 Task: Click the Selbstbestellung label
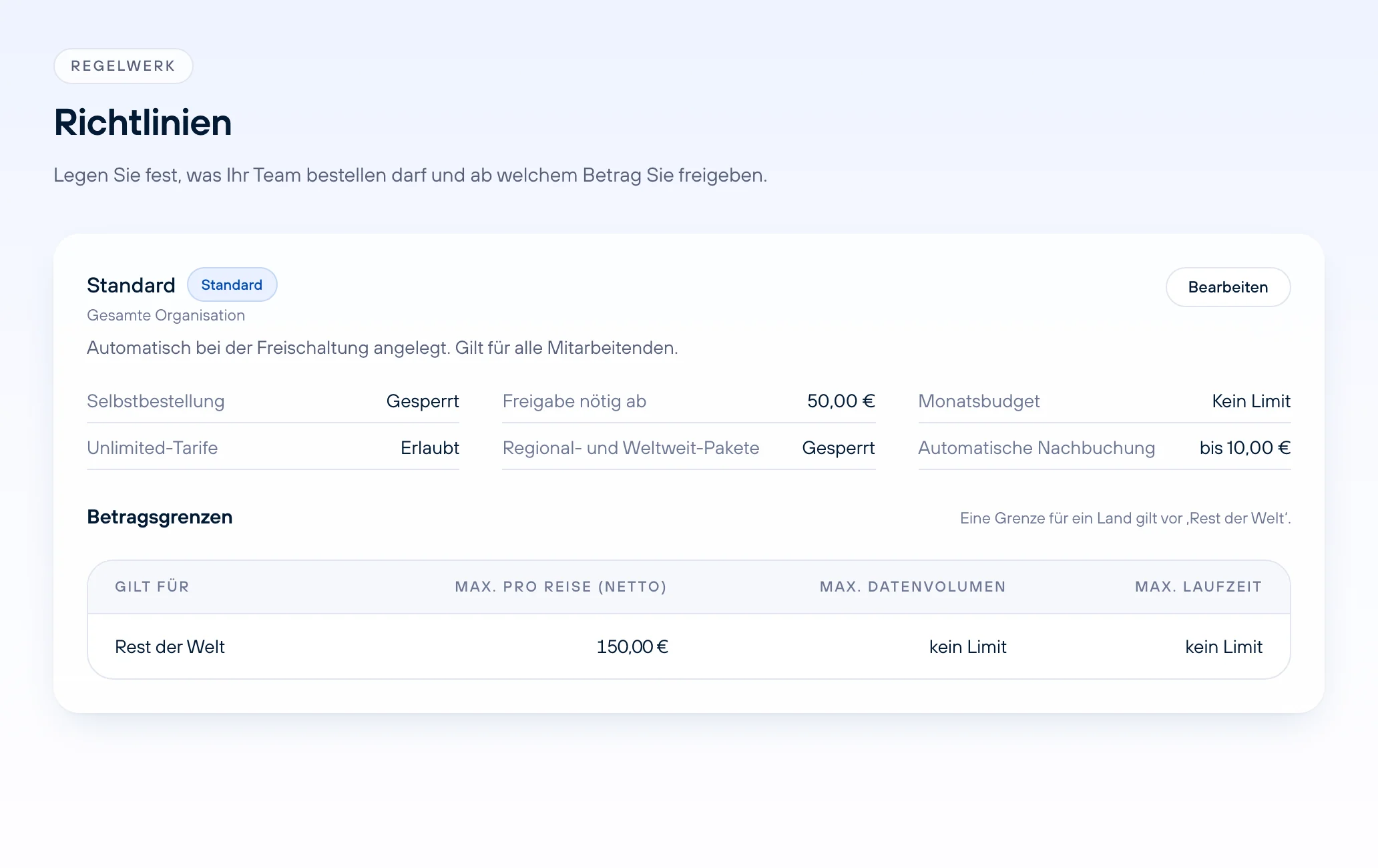click(x=156, y=401)
